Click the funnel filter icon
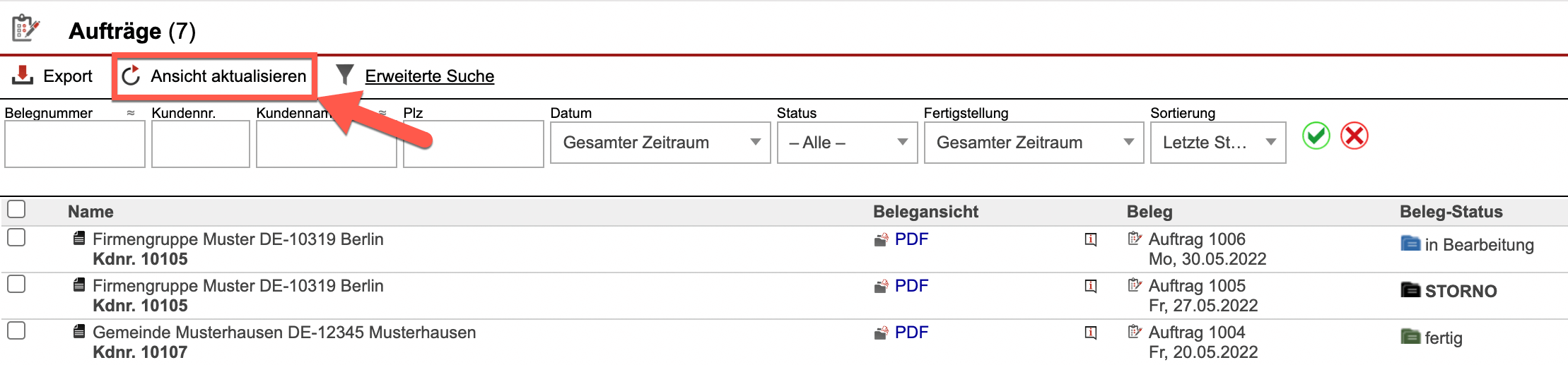 (344, 74)
